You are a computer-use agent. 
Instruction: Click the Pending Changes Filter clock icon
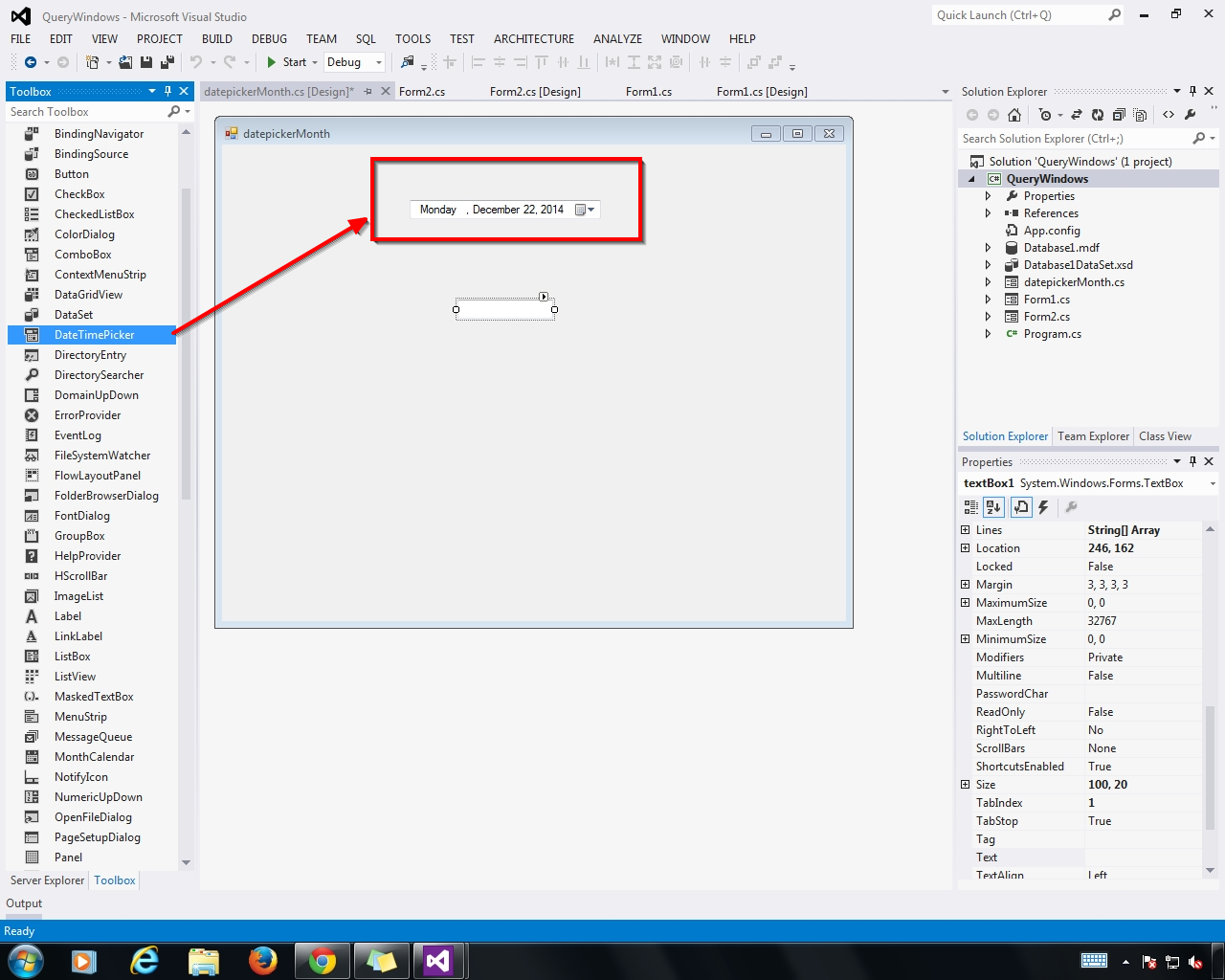coord(1044,115)
